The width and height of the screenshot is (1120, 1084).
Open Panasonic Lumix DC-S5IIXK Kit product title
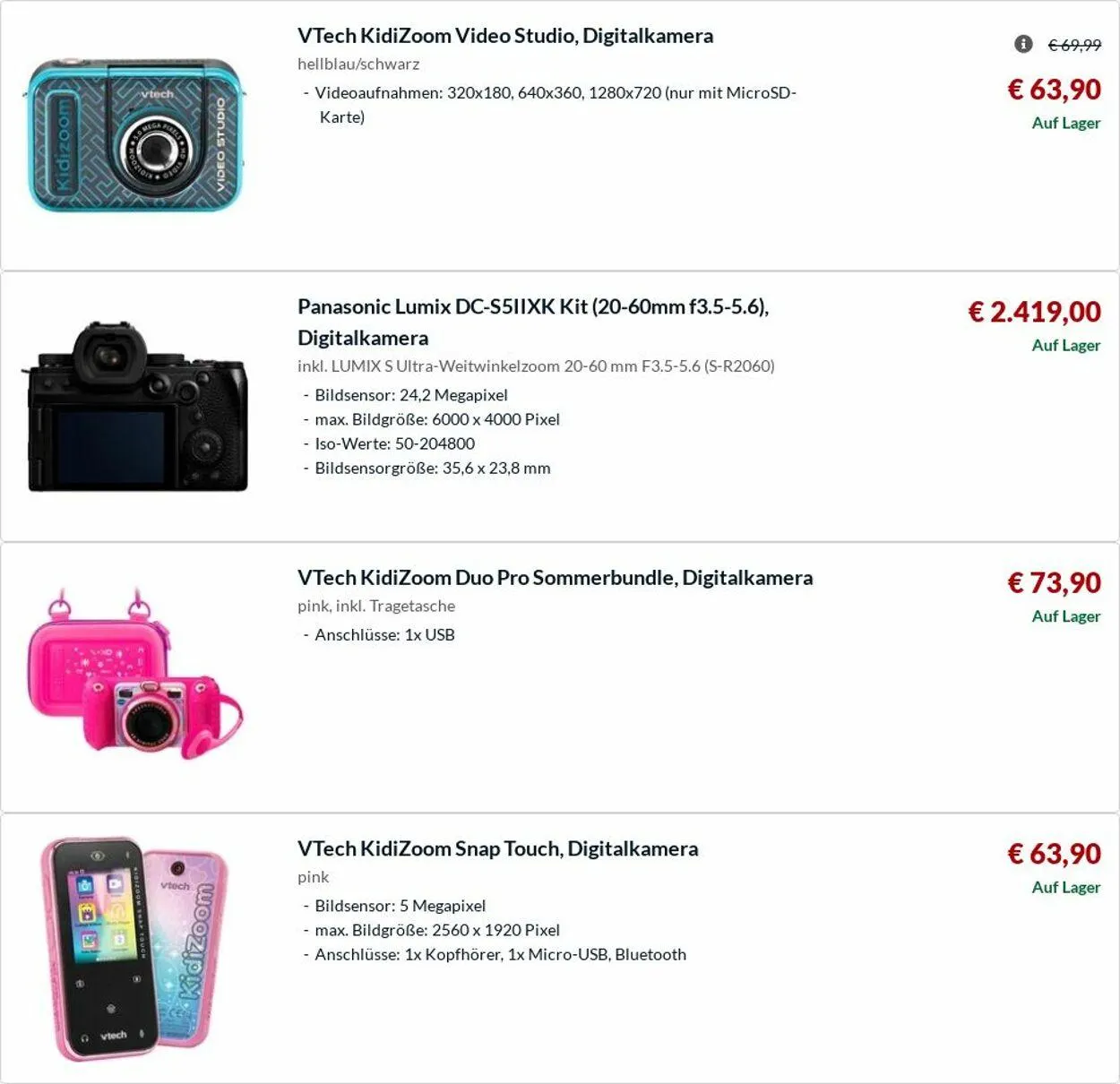[x=533, y=322]
